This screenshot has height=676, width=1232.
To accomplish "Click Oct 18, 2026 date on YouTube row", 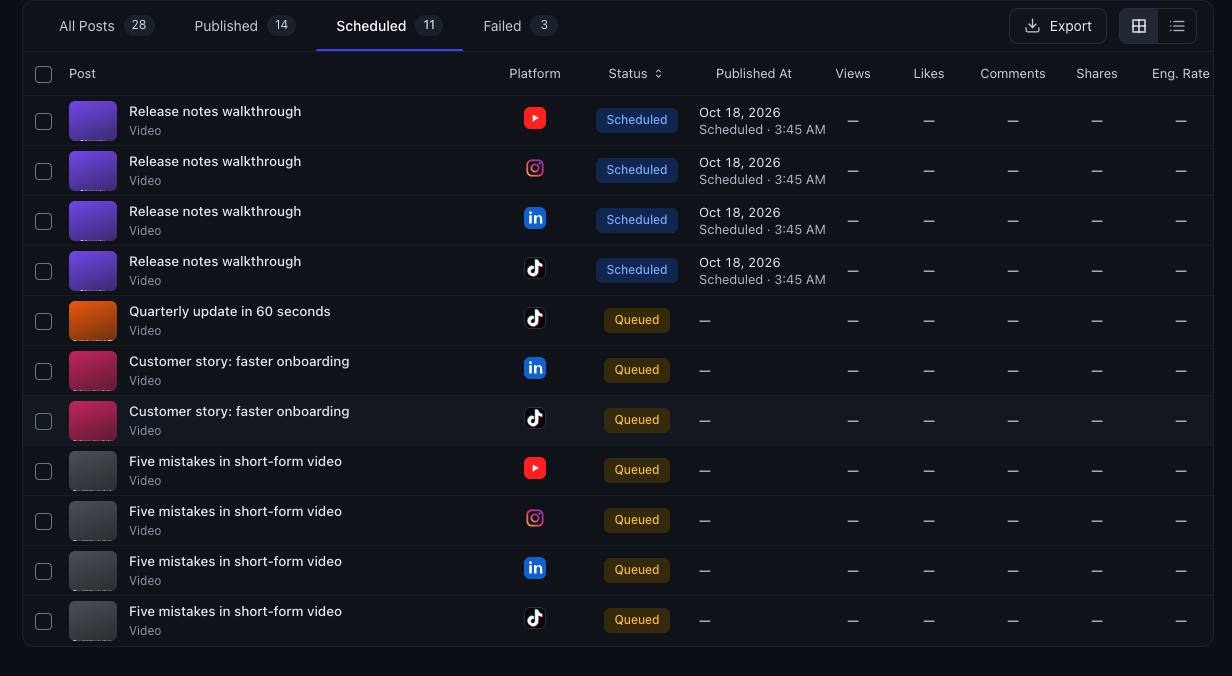I will coord(740,112).
